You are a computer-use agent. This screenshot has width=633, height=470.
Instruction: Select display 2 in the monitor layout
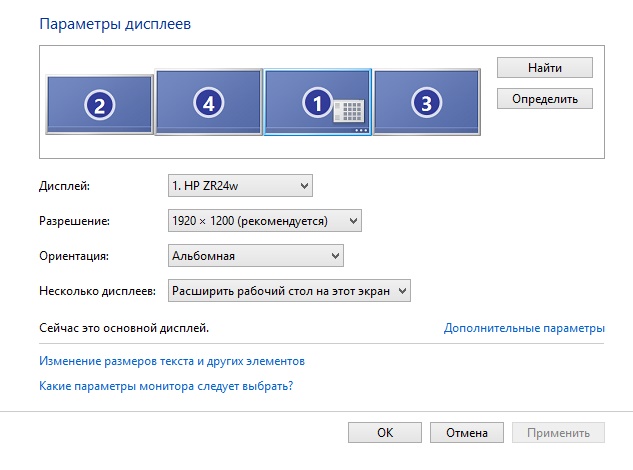point(98,104)
